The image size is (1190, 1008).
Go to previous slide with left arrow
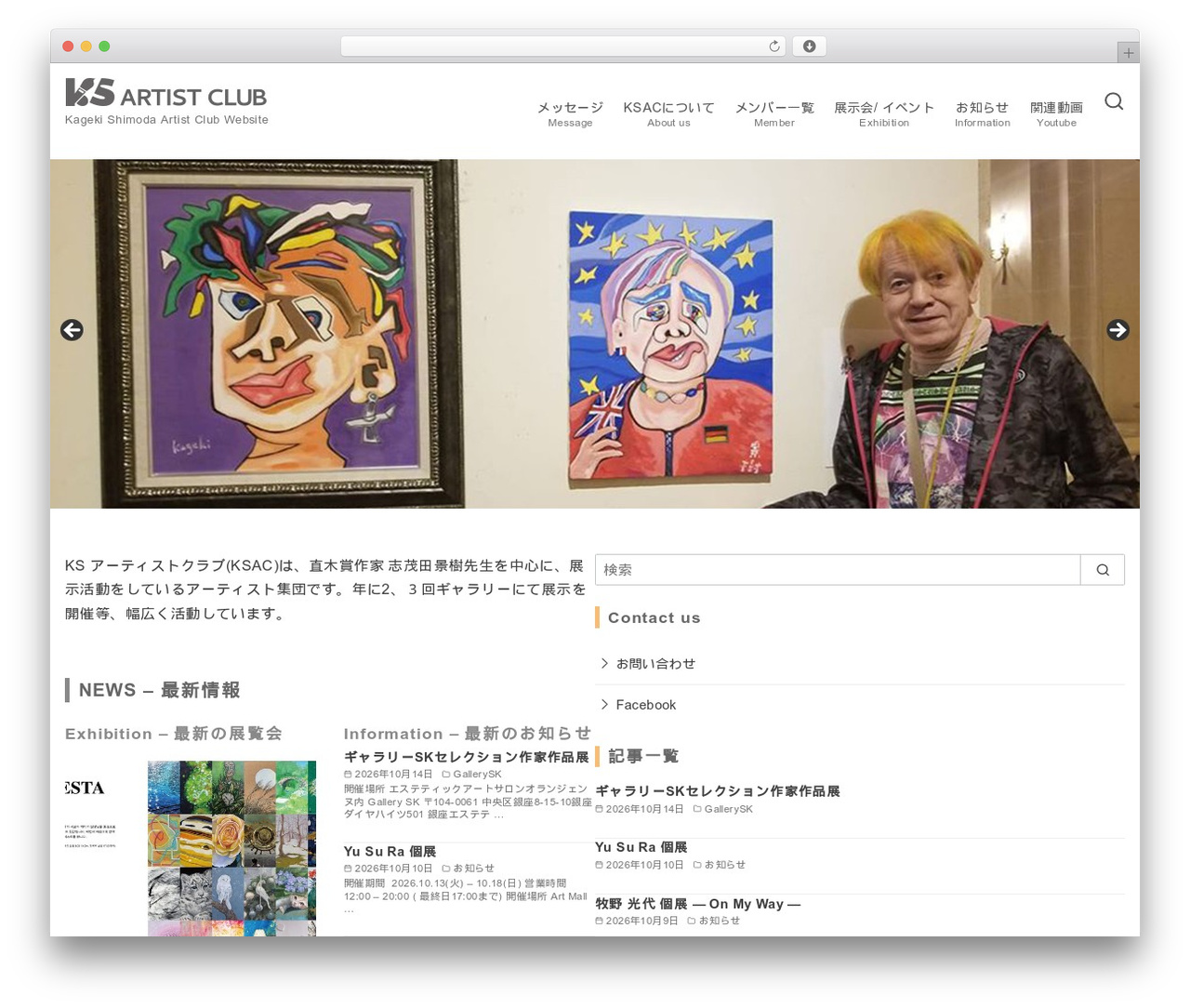[x=72, y=330]
